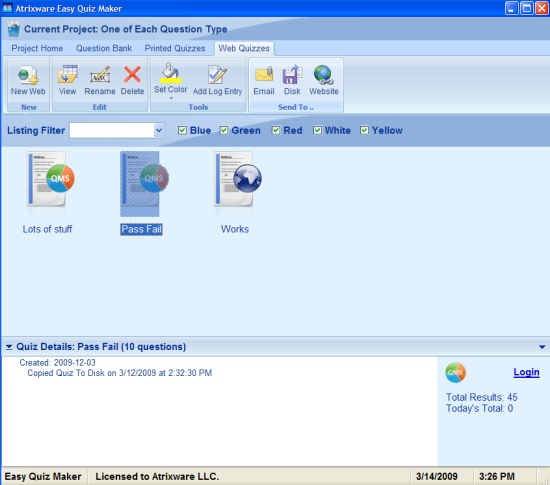Image resolution: width=550 pixels, height=485 pixels.
Task: Click Easy Quiz Maker status bar label
Action: pos(43,477)
